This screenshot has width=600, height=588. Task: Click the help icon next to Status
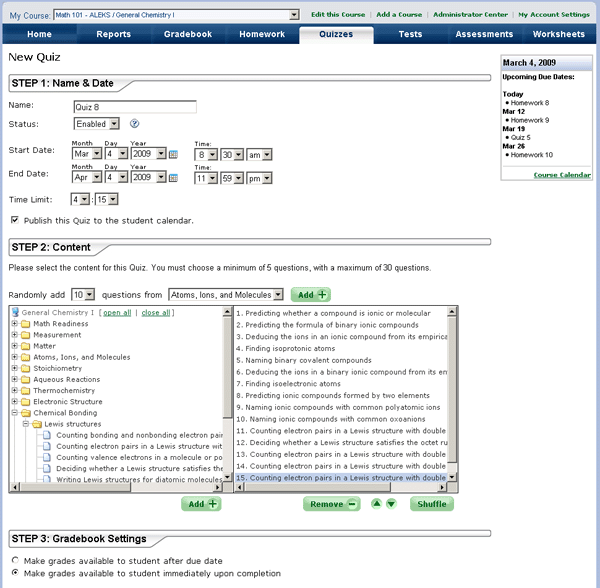[x=134, y=124]
